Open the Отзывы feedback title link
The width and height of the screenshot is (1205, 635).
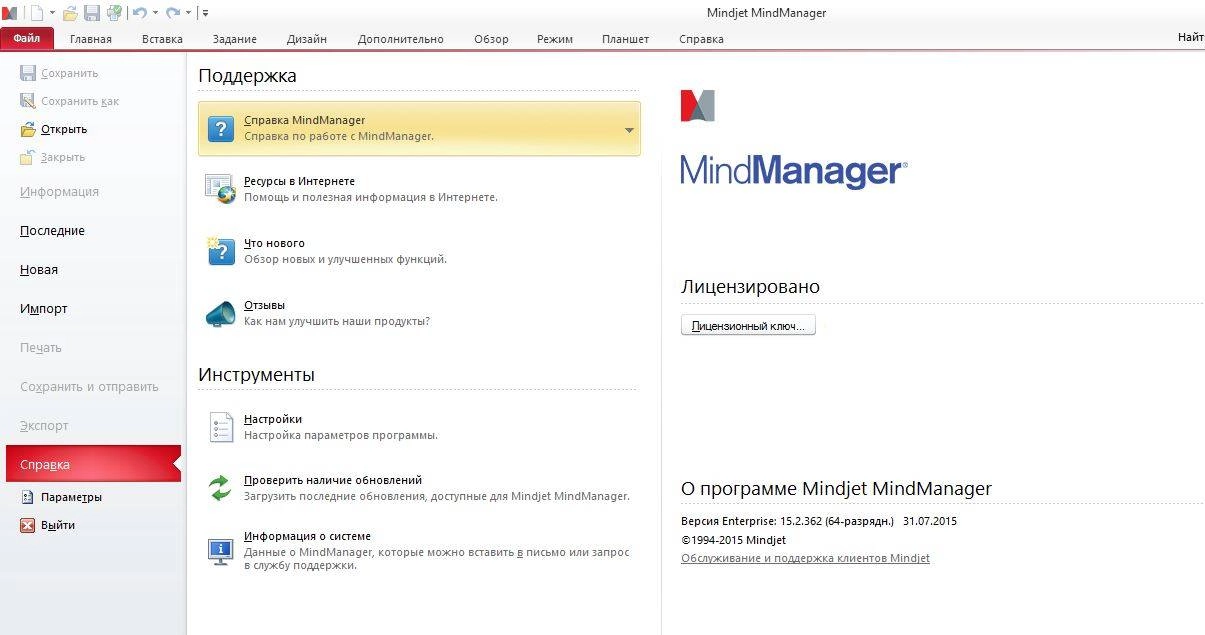pyautogui.click(x=264, y=305)
